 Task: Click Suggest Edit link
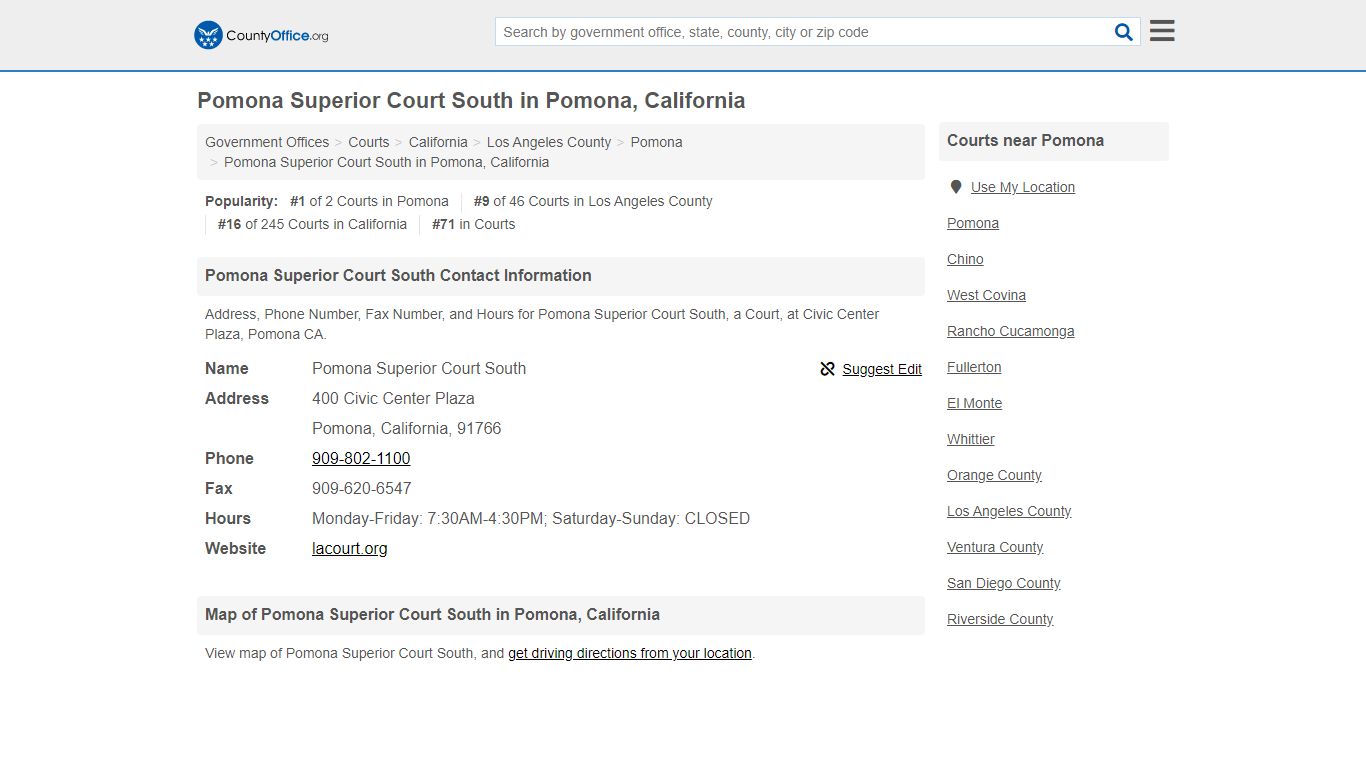pyautogui.click(x=882, y=369)
